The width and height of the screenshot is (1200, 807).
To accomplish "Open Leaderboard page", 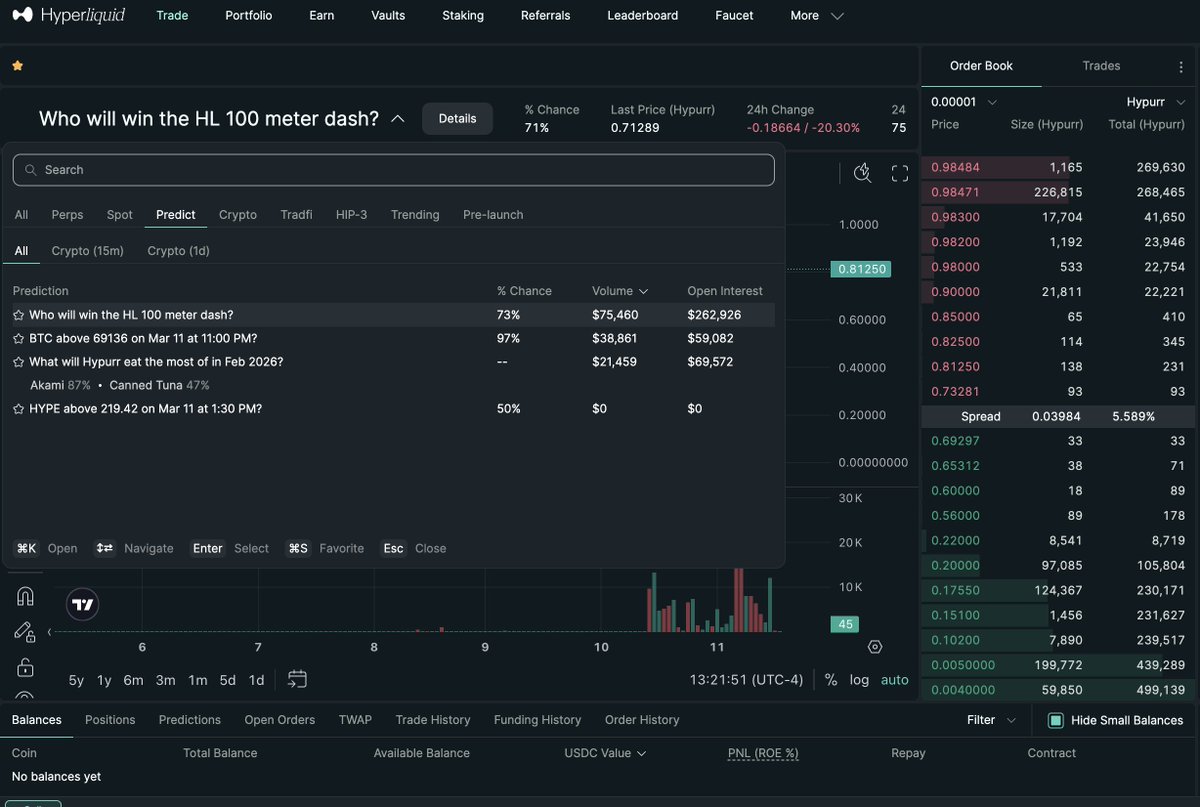I will [x=643, y=16].
